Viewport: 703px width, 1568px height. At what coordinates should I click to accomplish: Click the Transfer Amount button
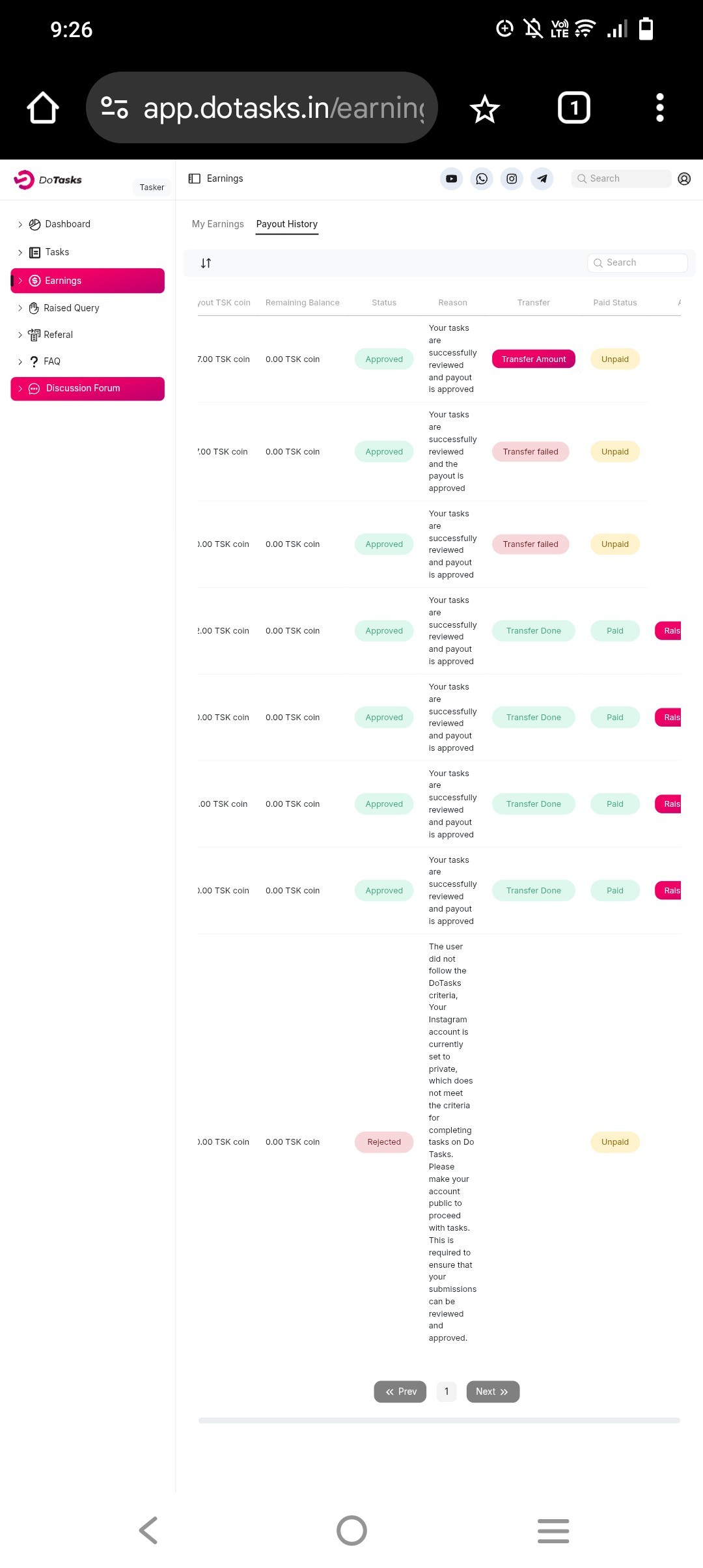click(x=533, y=359)
